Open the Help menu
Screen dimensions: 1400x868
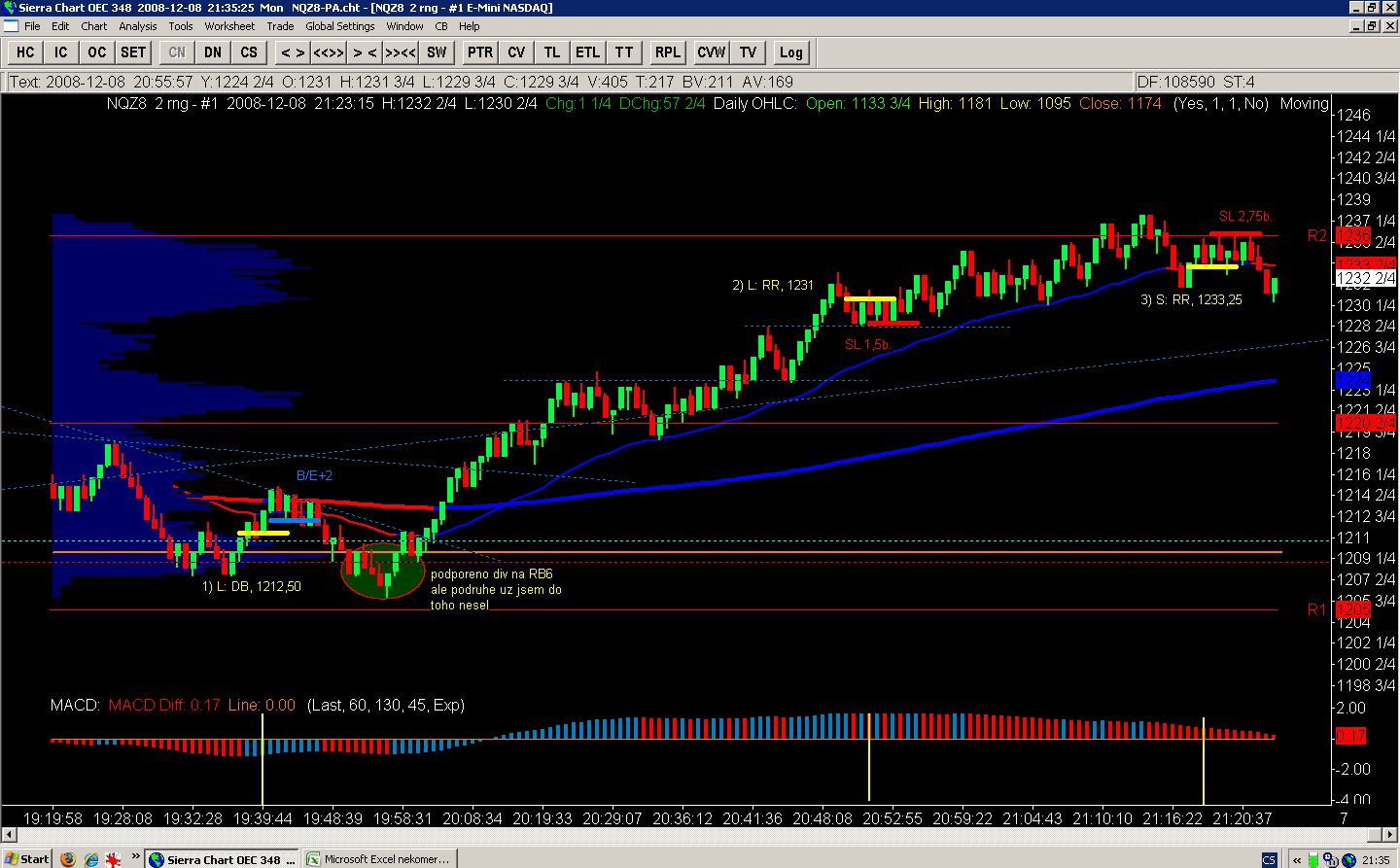[470, 26]
